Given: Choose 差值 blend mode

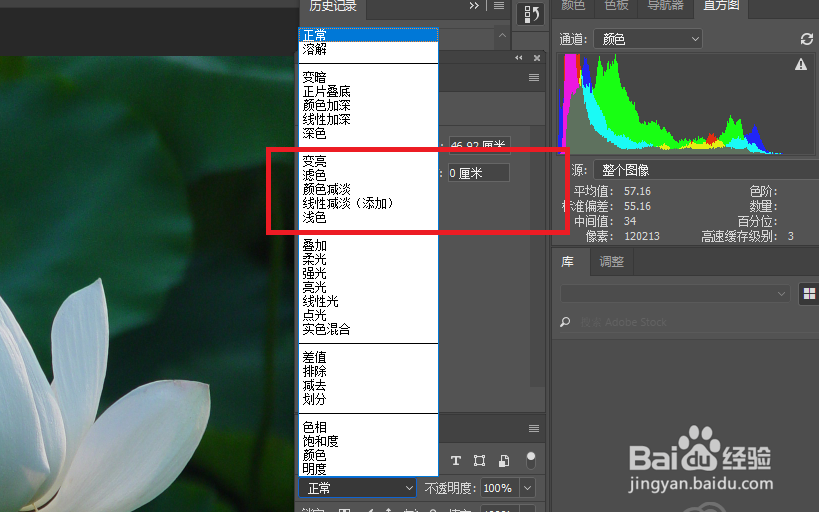Looking at the screenshot, I should point(368,357).
